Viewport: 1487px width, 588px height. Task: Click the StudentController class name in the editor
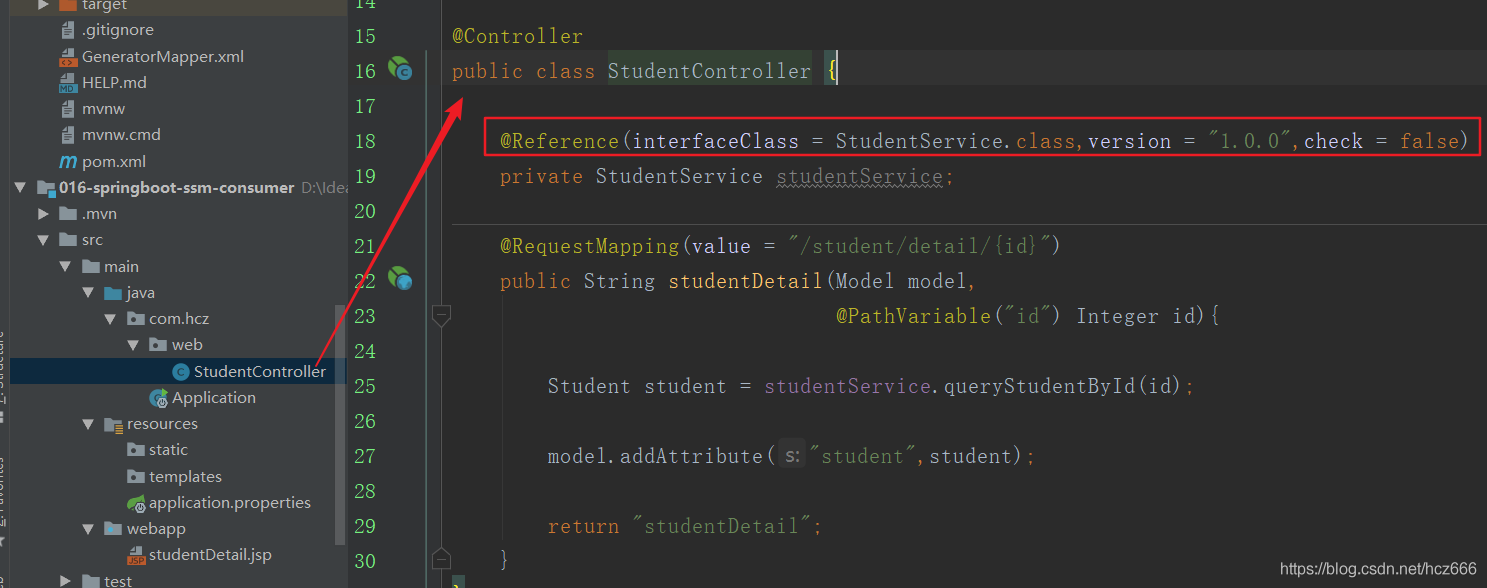coord(709,71)
